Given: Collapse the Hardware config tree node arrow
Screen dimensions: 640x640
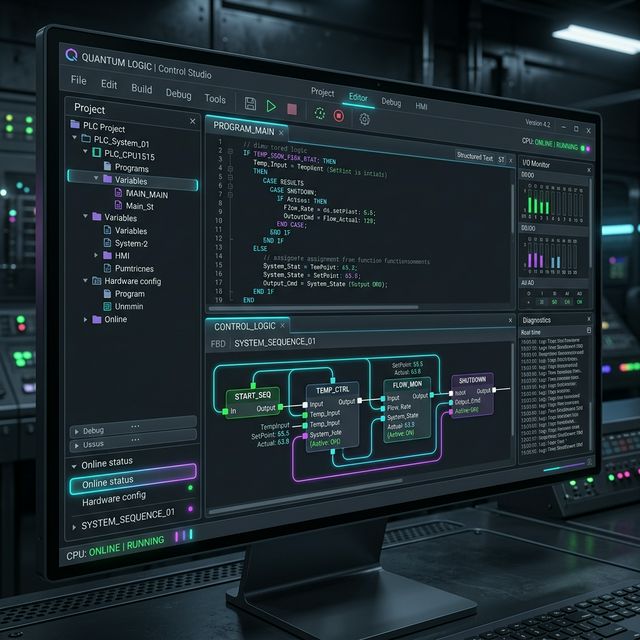Looking at the screenshot, I should 85,280.
